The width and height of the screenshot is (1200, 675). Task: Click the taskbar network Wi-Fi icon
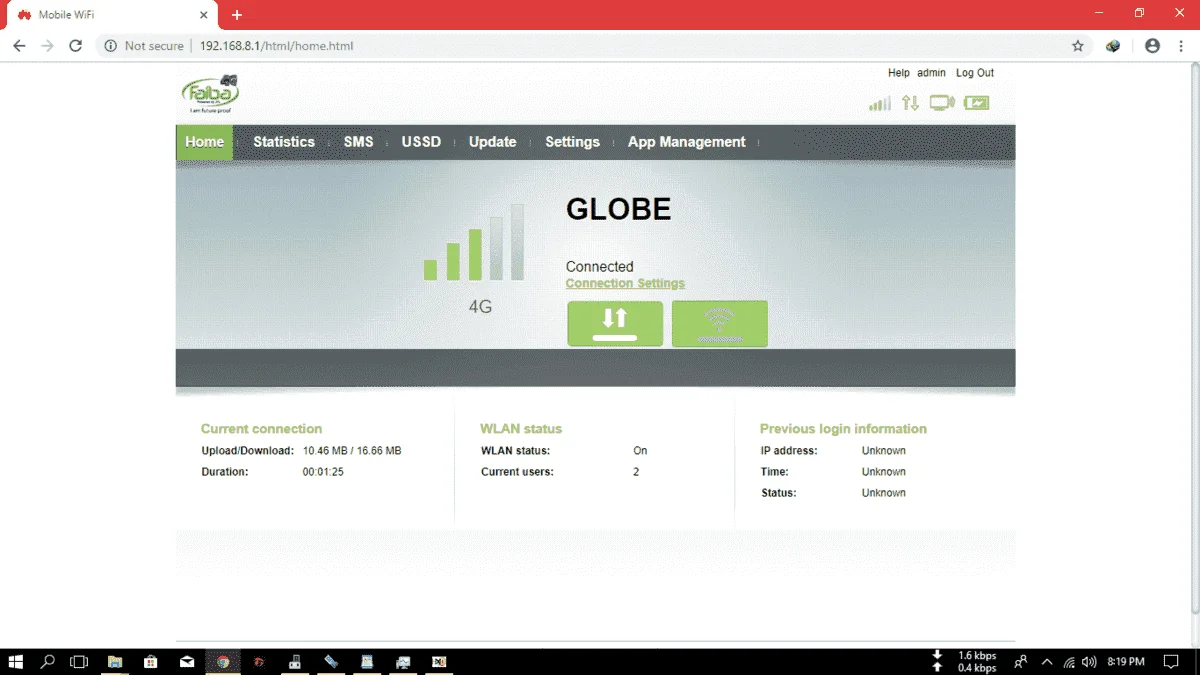coord(1069,661)
